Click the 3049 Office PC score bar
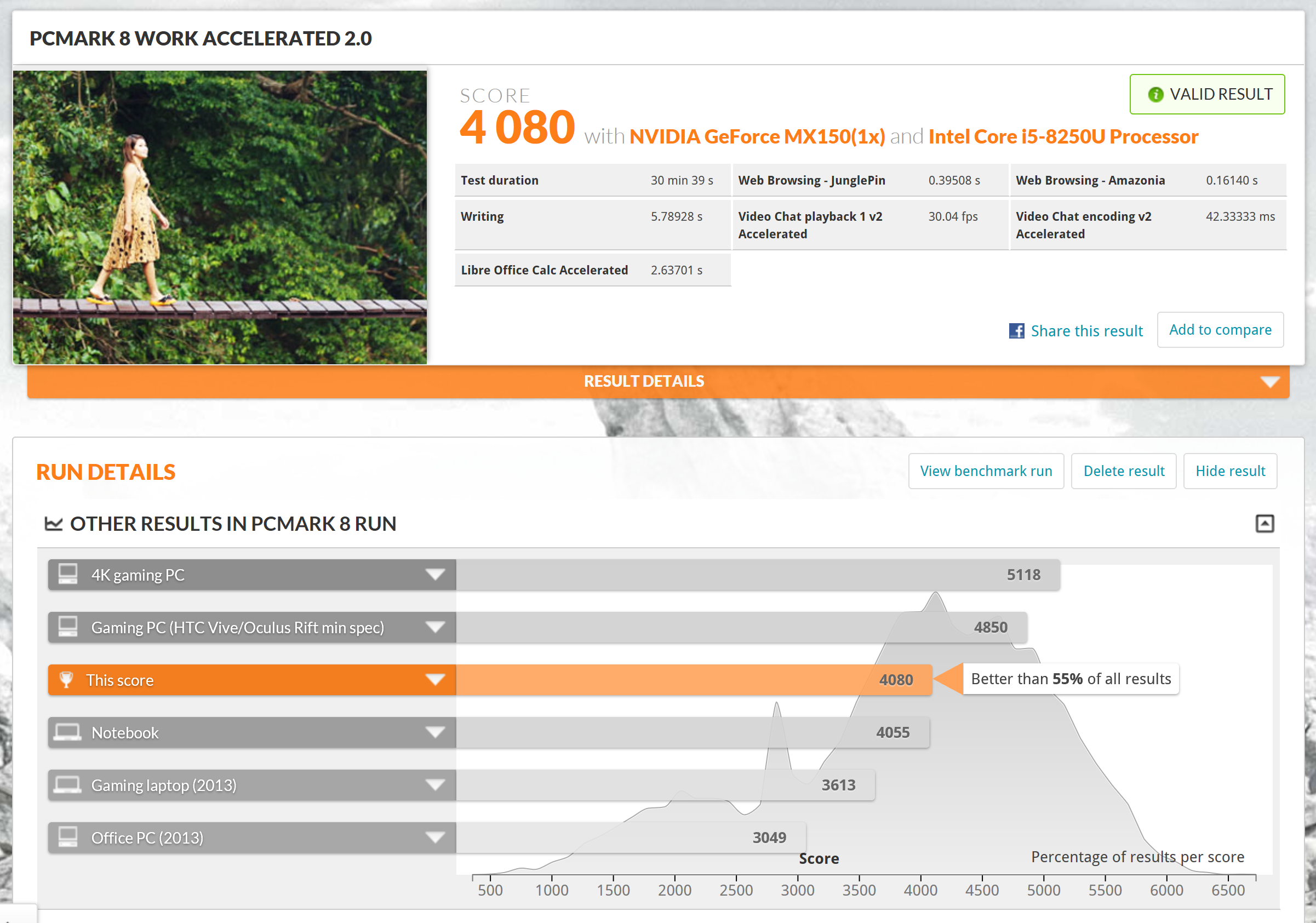Viewport: 1316px width, 923px height. point(631,838)
